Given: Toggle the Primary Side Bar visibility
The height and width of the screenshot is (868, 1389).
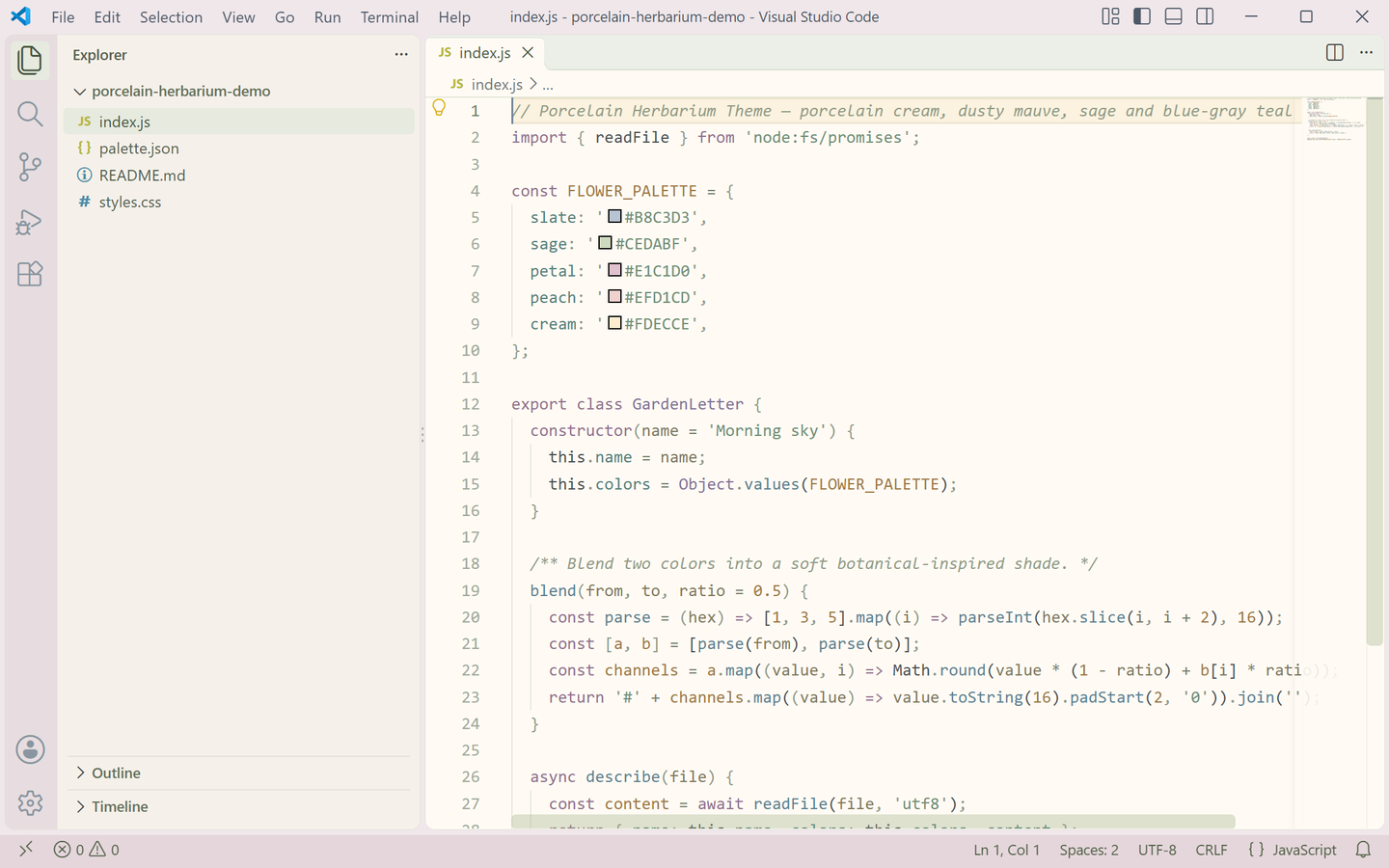Looking at the screenshot, I should coord(1142,16).
